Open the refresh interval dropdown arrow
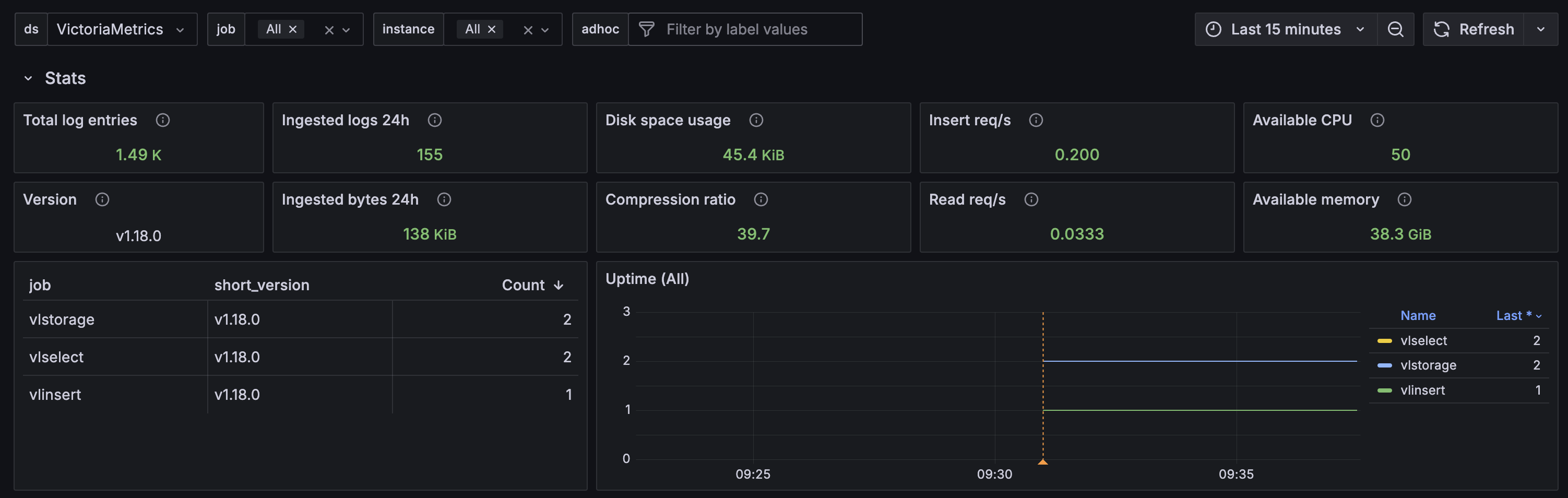 click(x=1541, y=29)
